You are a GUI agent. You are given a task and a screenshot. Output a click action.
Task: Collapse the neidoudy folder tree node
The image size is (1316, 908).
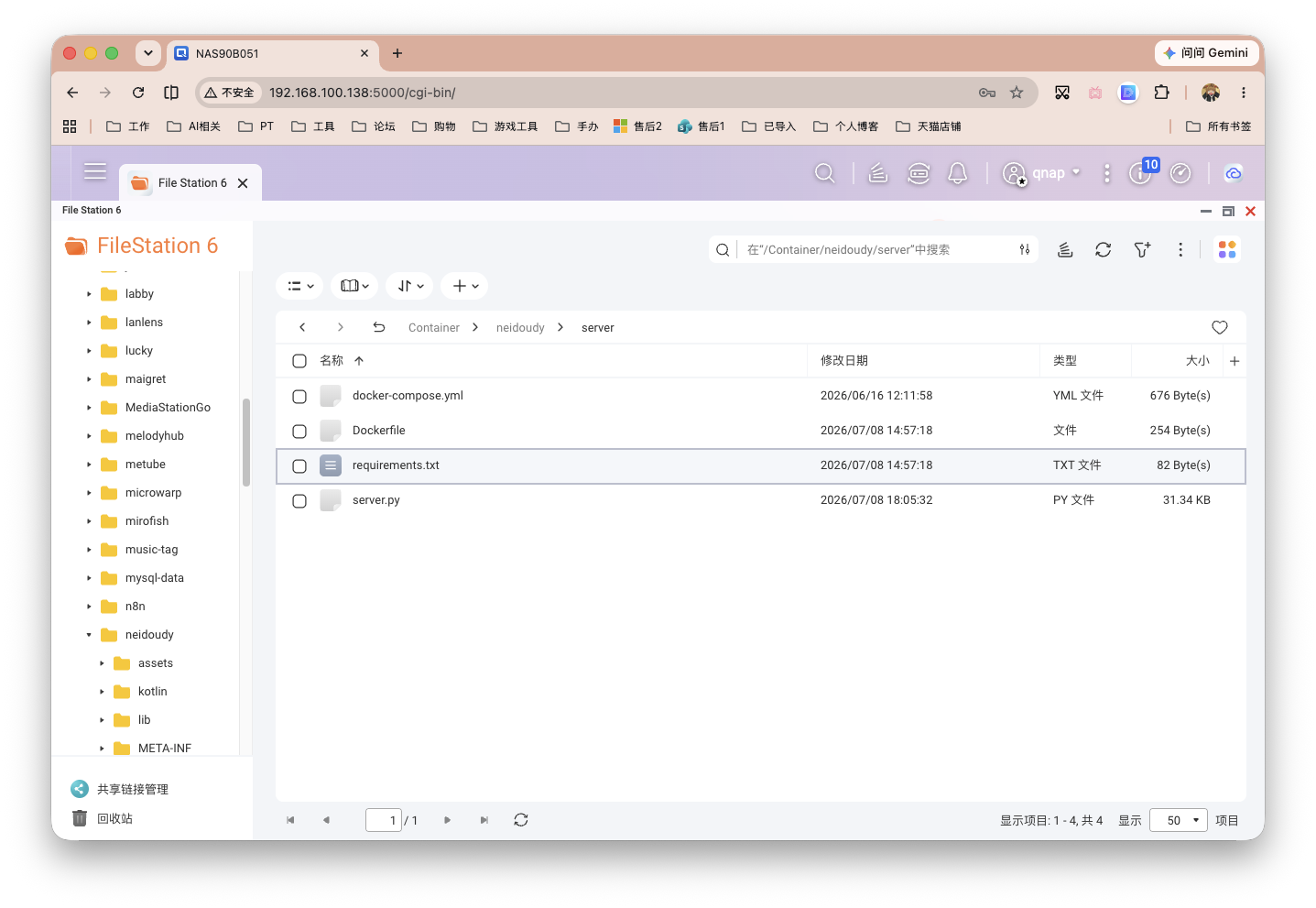(89, 635)
